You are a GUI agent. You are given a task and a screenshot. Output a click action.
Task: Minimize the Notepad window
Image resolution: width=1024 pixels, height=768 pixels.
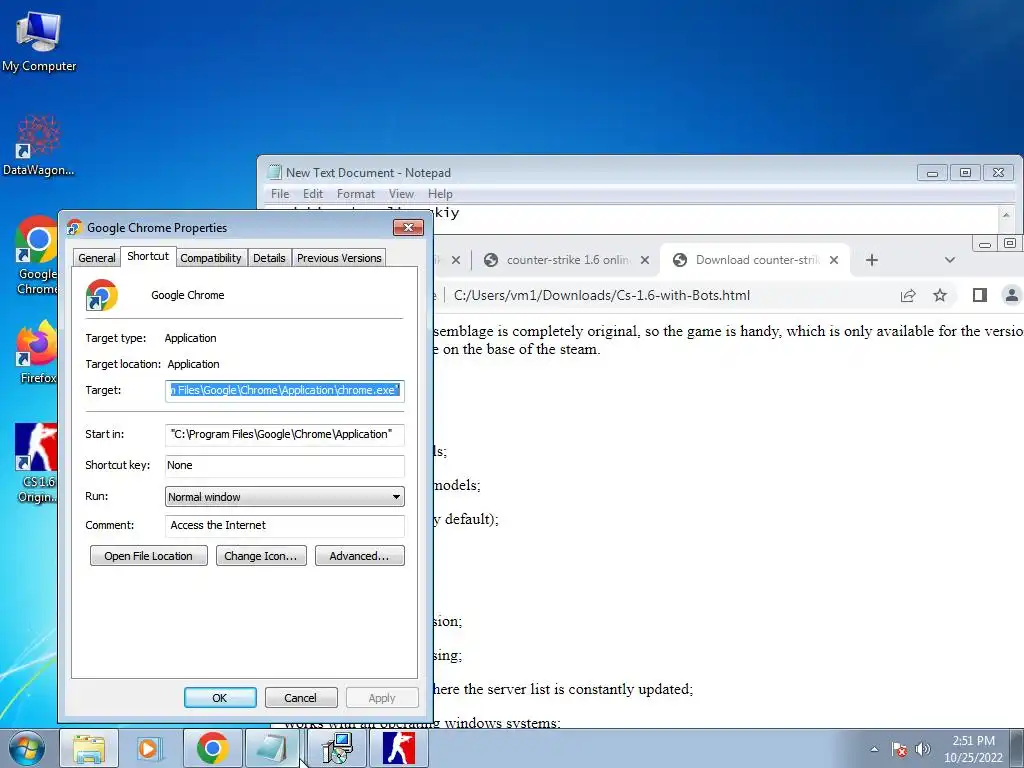click(933, 173)
